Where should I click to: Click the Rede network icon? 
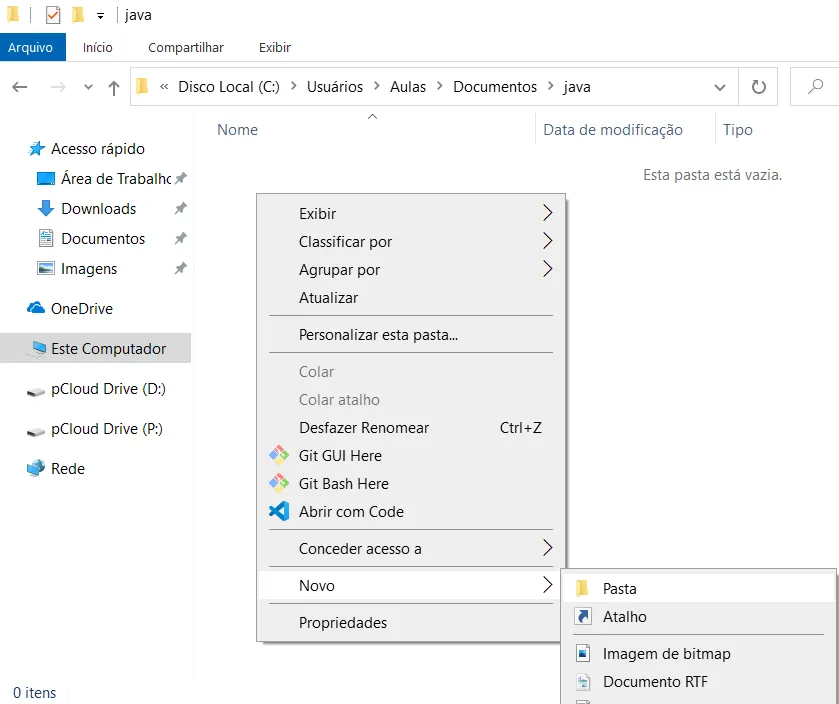pyautogui.click(x=36, y=468)
